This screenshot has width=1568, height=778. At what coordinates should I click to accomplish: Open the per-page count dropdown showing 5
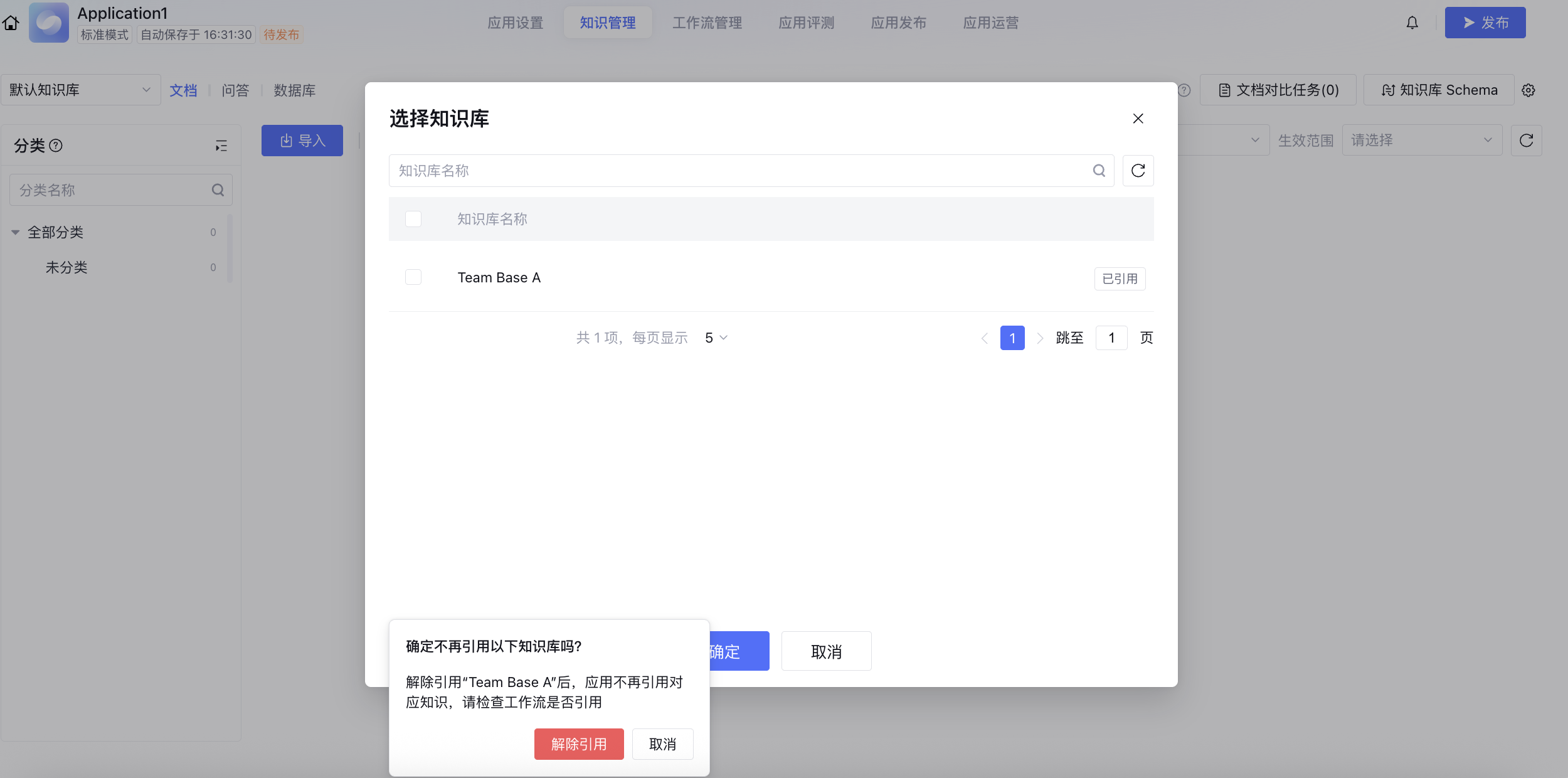tap(716, 338)
